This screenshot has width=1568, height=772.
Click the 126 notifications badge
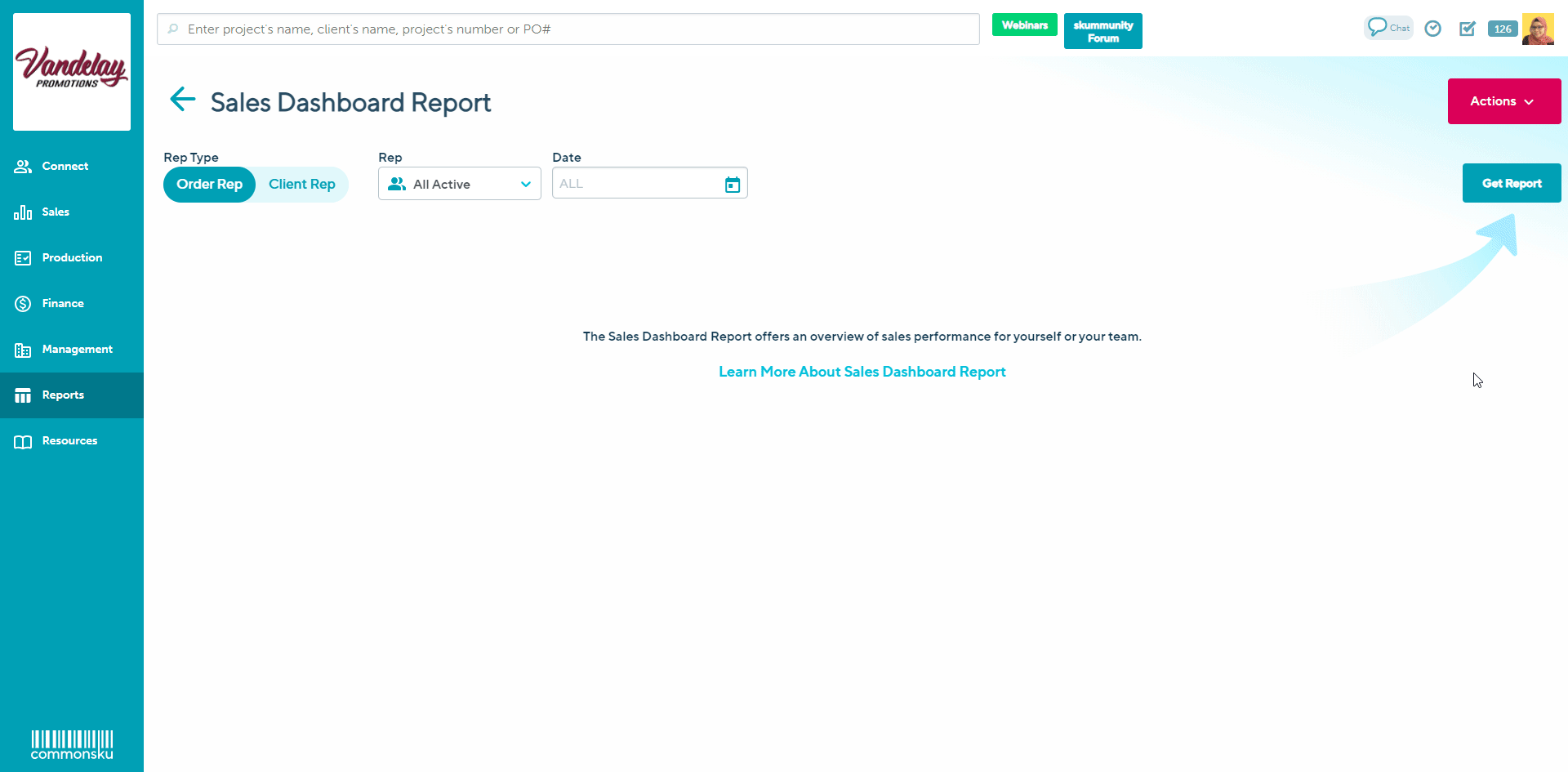point(1503,29)
